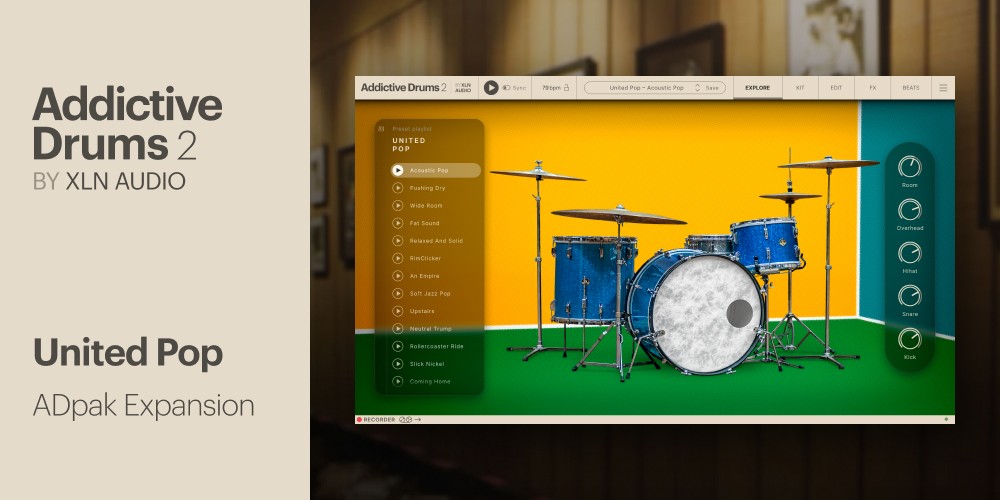This screenshot has height=500, width=1000.
Task: Switch to the KIT tab
Action: (x=800, y=88)
